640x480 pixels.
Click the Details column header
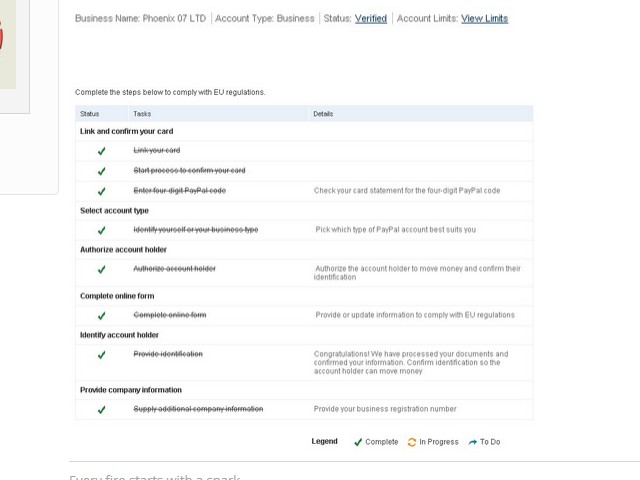(323, 114)
